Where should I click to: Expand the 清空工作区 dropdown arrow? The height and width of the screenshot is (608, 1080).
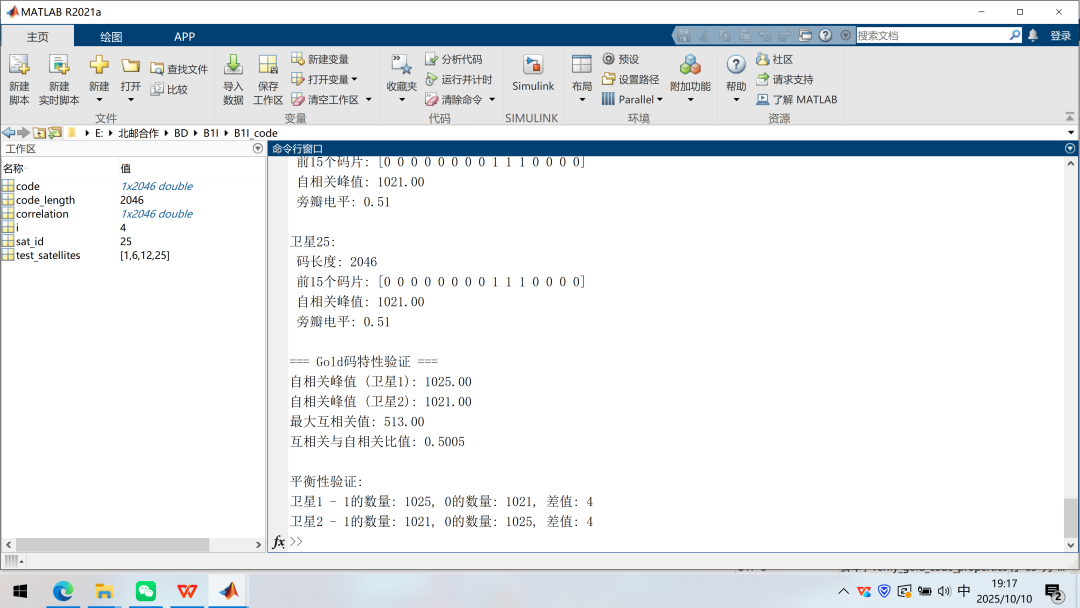coord(368,99)
